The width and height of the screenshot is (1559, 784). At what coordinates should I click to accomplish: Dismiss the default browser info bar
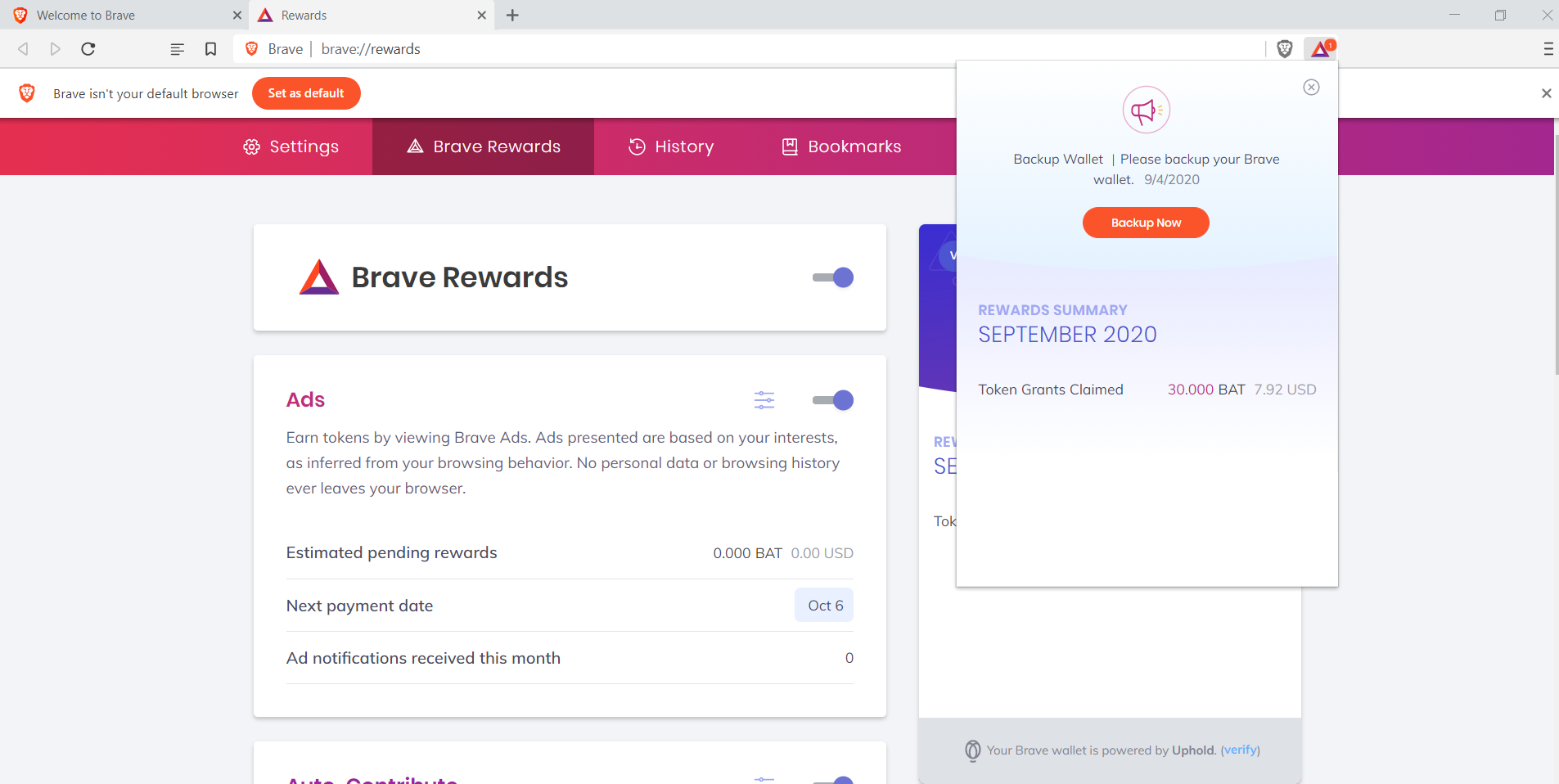coord(1546,93)
